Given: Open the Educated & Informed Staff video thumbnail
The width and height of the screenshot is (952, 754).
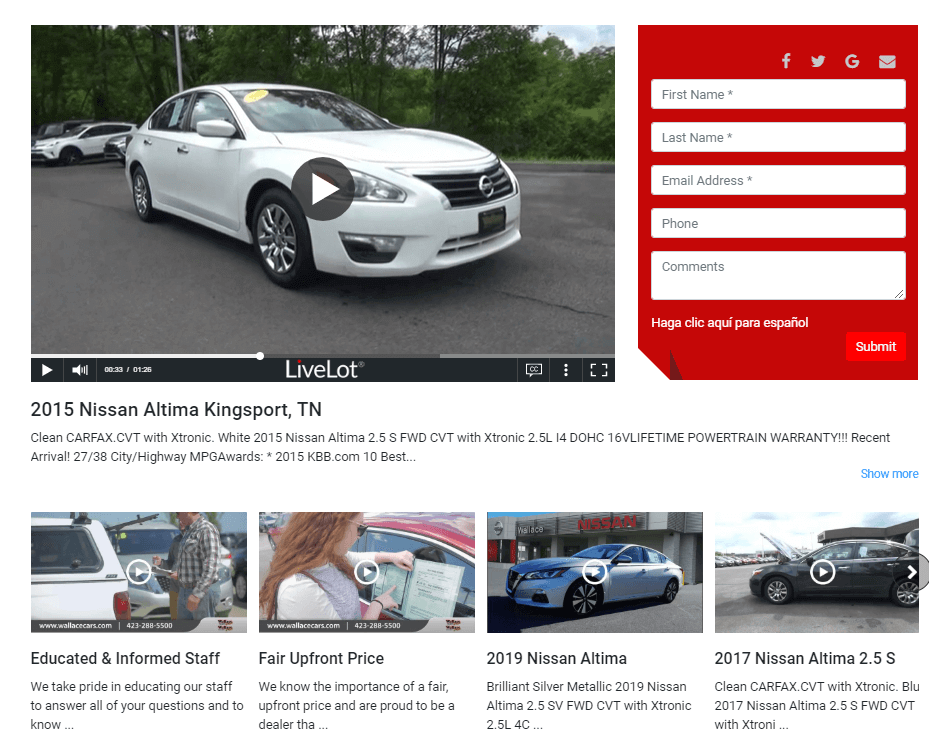Looking at the screenshot, I should point(139,572).
